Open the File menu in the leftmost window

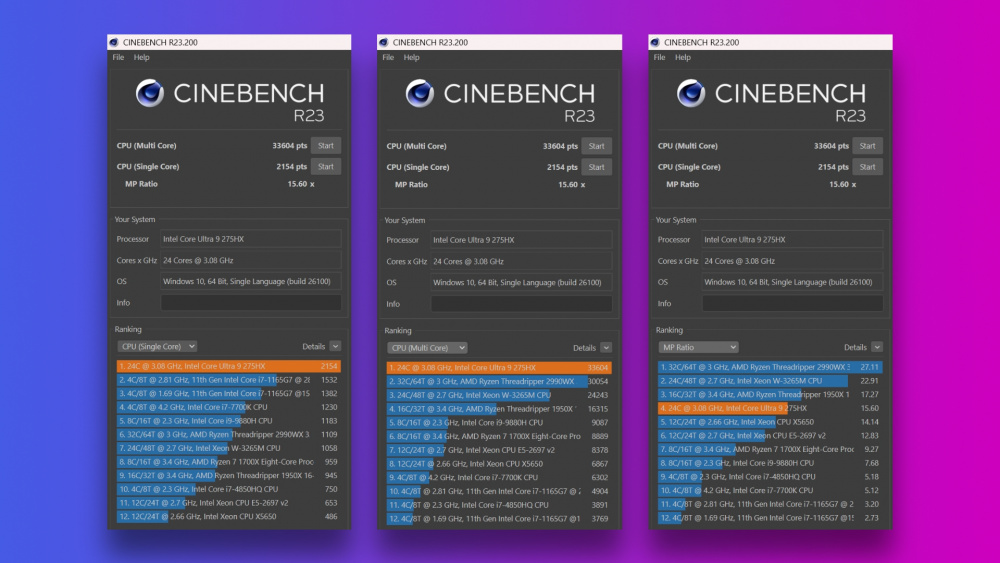pos(118,57)
